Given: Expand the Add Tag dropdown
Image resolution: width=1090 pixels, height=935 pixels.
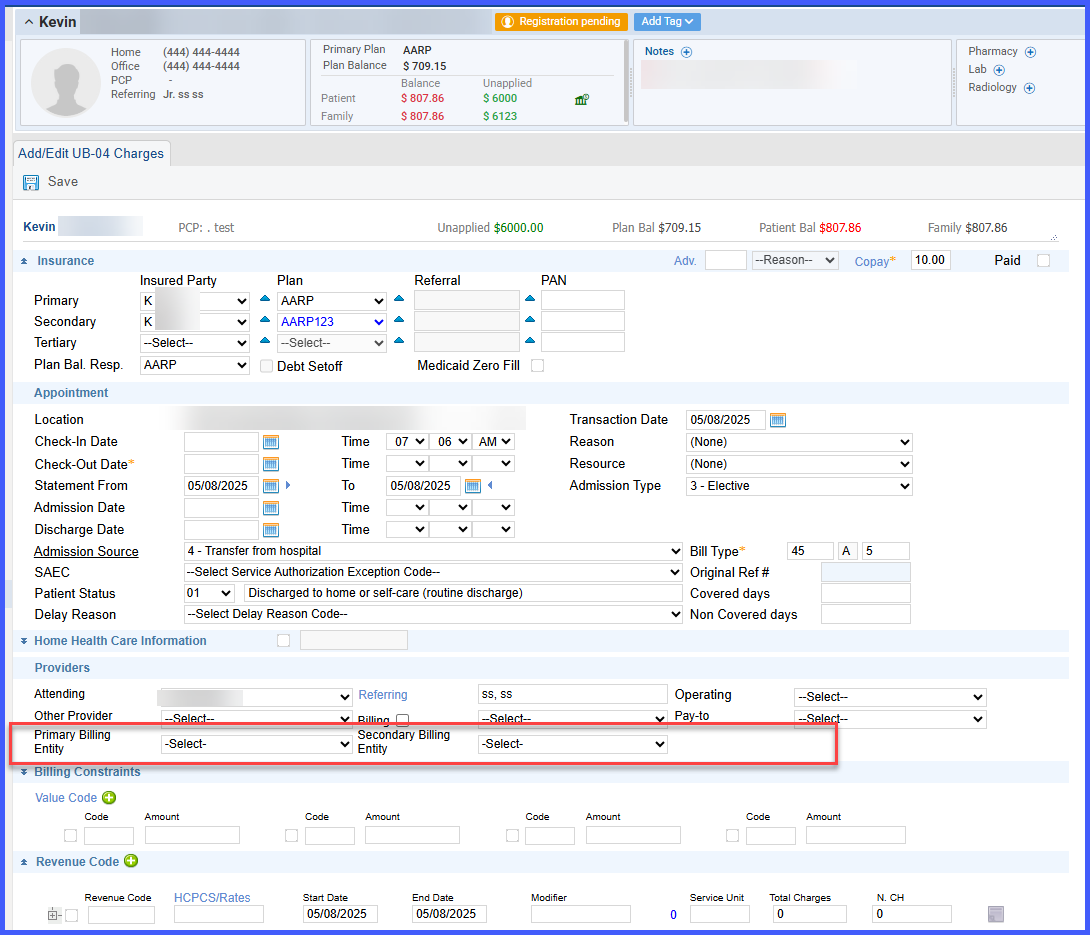Looking at the screenshot, I should click(x=667, y=22).
